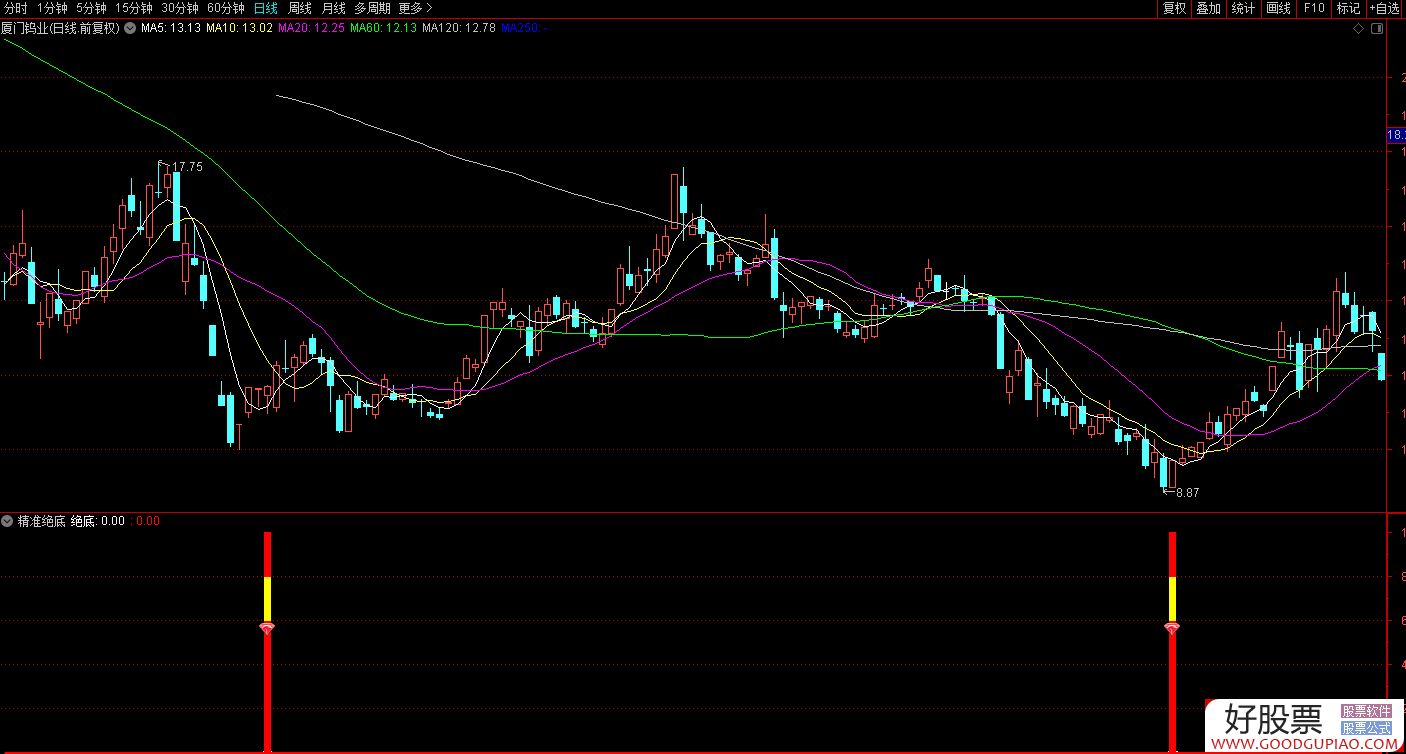This screenshot has width=1406, height=754.
Task: Switch to 日线 daily chart
Action: [265, 8]
